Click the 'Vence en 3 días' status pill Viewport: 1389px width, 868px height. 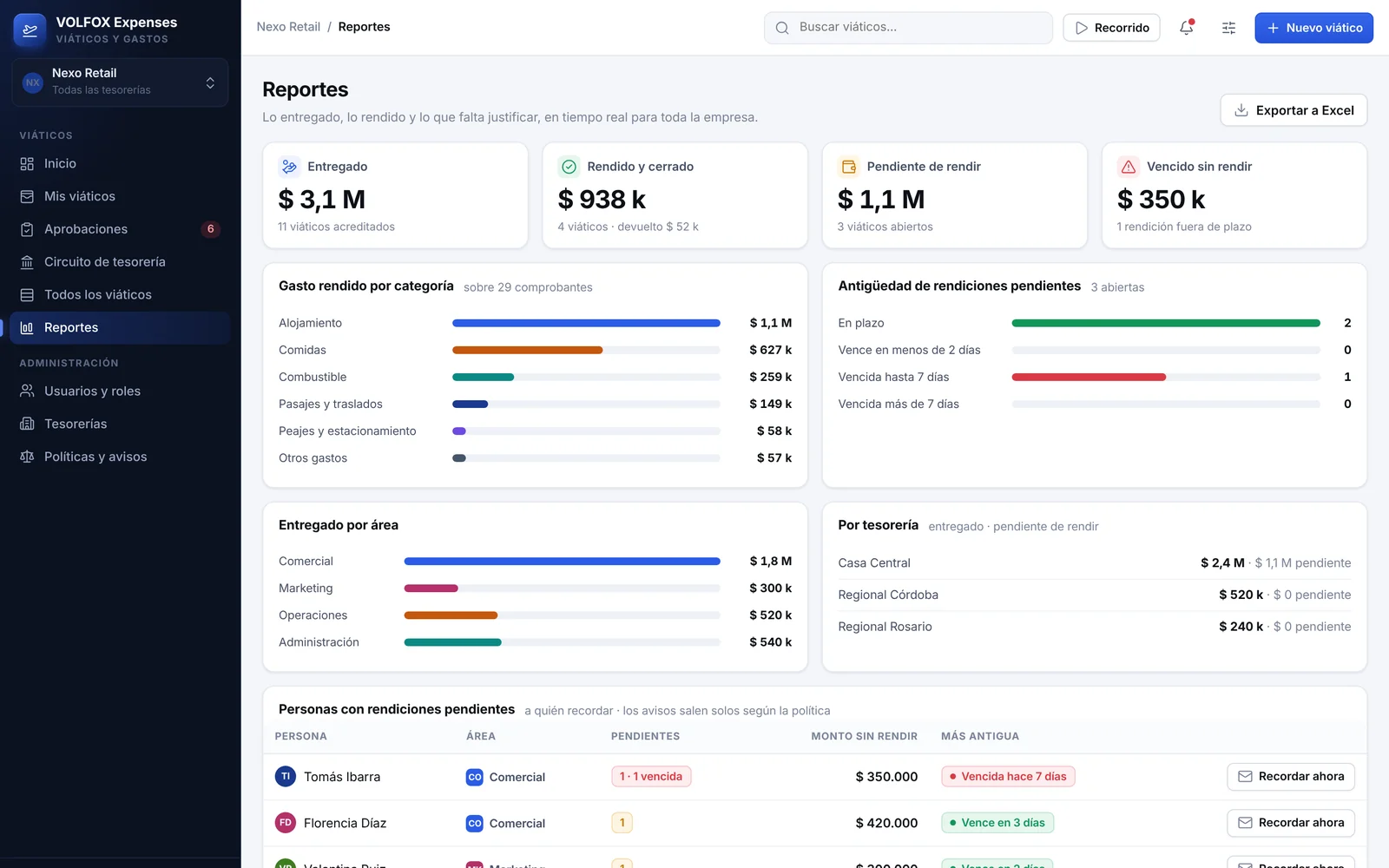[997, 823]
